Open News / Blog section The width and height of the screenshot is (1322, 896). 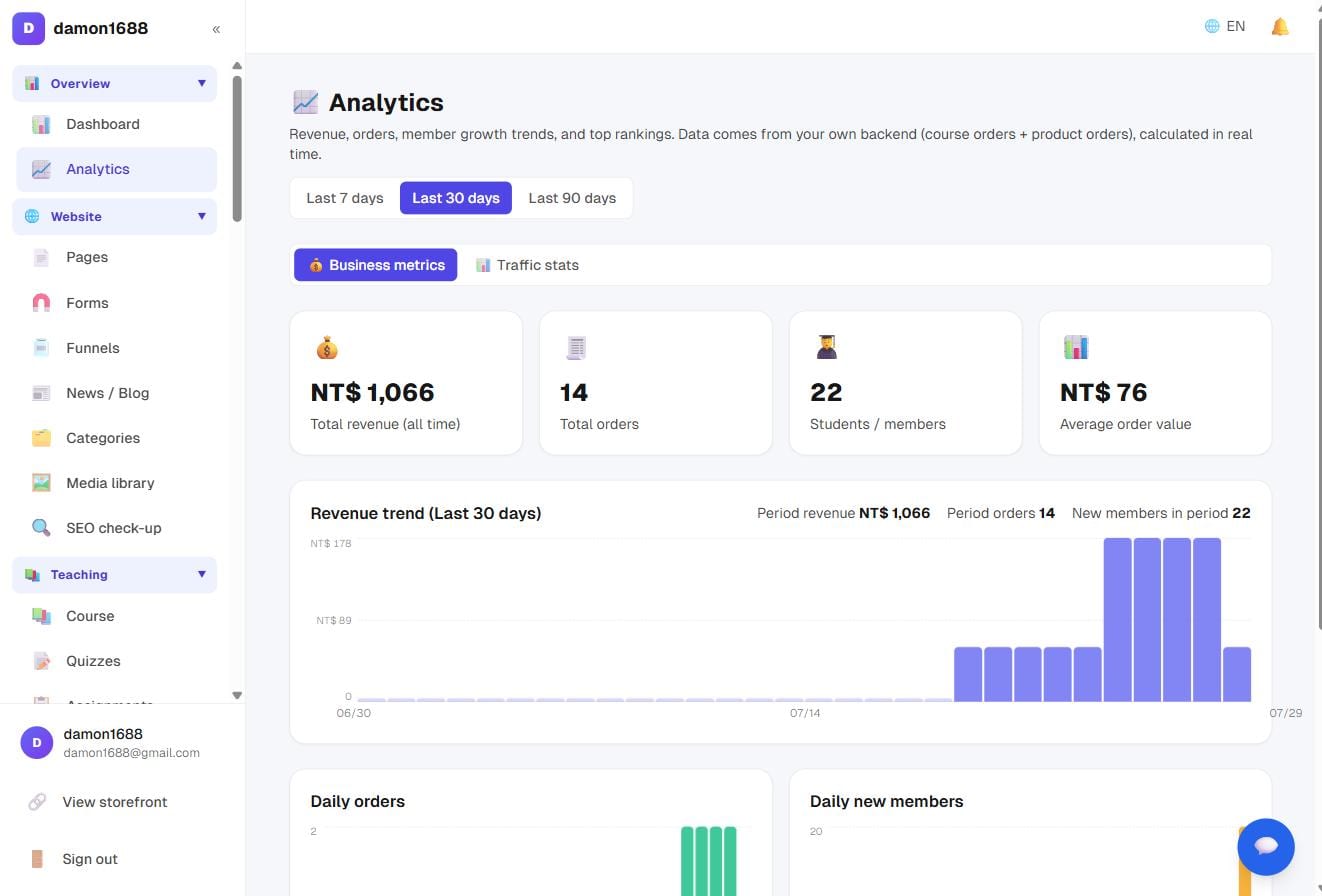[x=116, y=393]
